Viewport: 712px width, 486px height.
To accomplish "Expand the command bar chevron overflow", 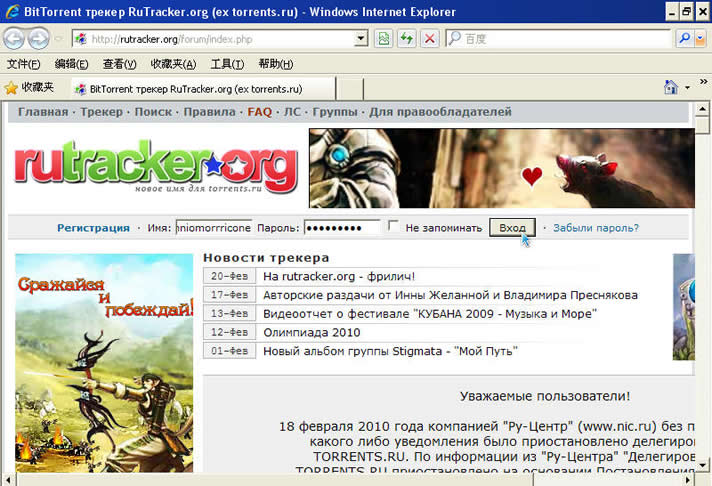I will (x=703, y=82).
